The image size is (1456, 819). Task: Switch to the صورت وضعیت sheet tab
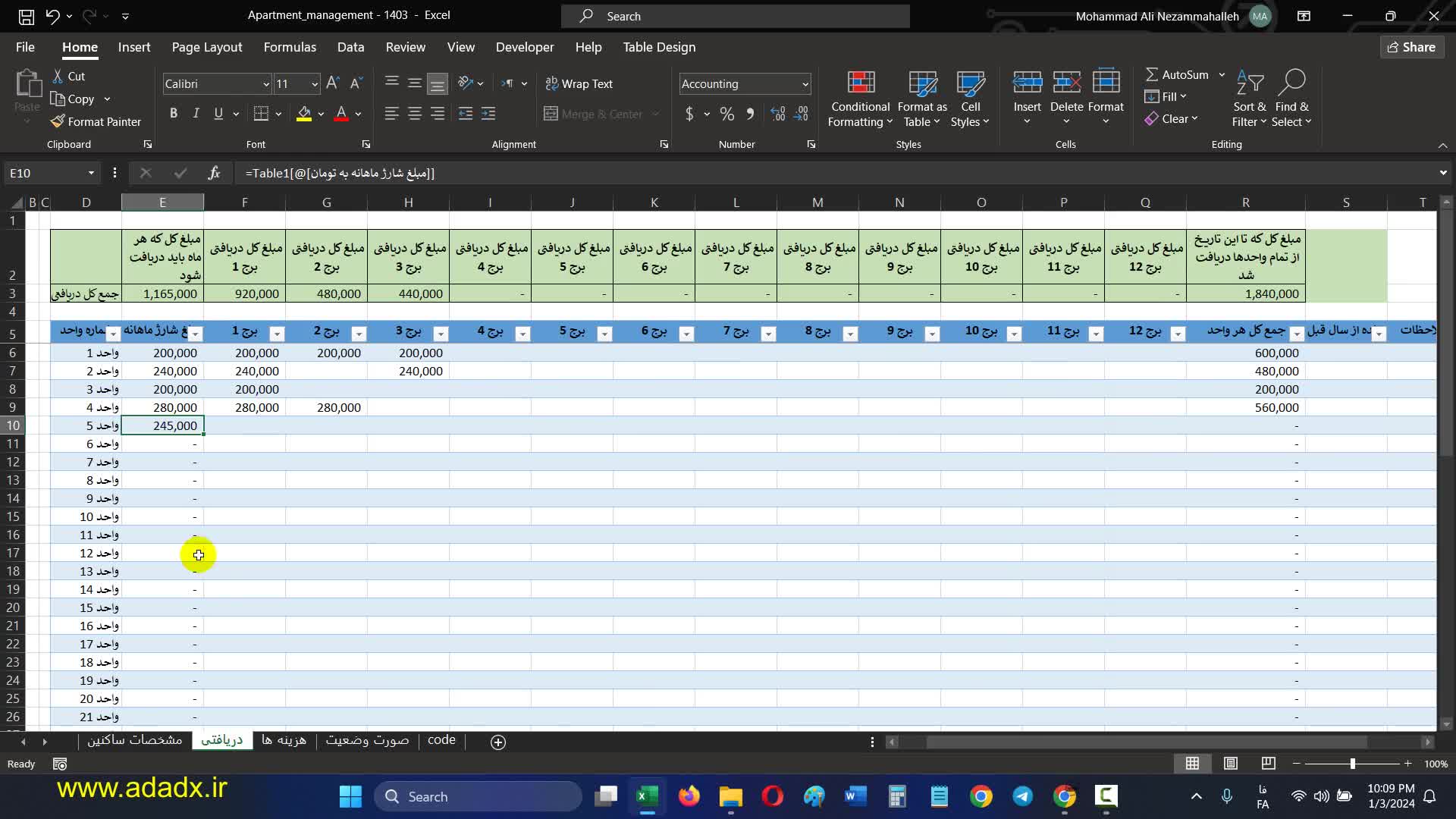pos(367,740)
